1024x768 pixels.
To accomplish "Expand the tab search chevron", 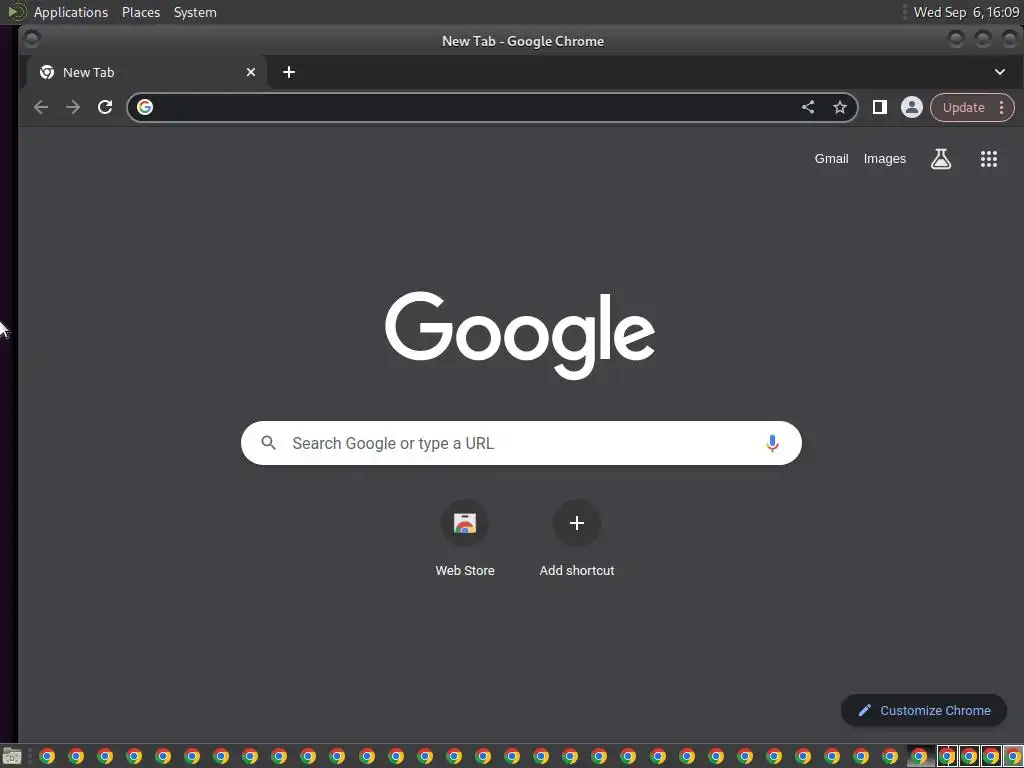I will [1000, 72].
